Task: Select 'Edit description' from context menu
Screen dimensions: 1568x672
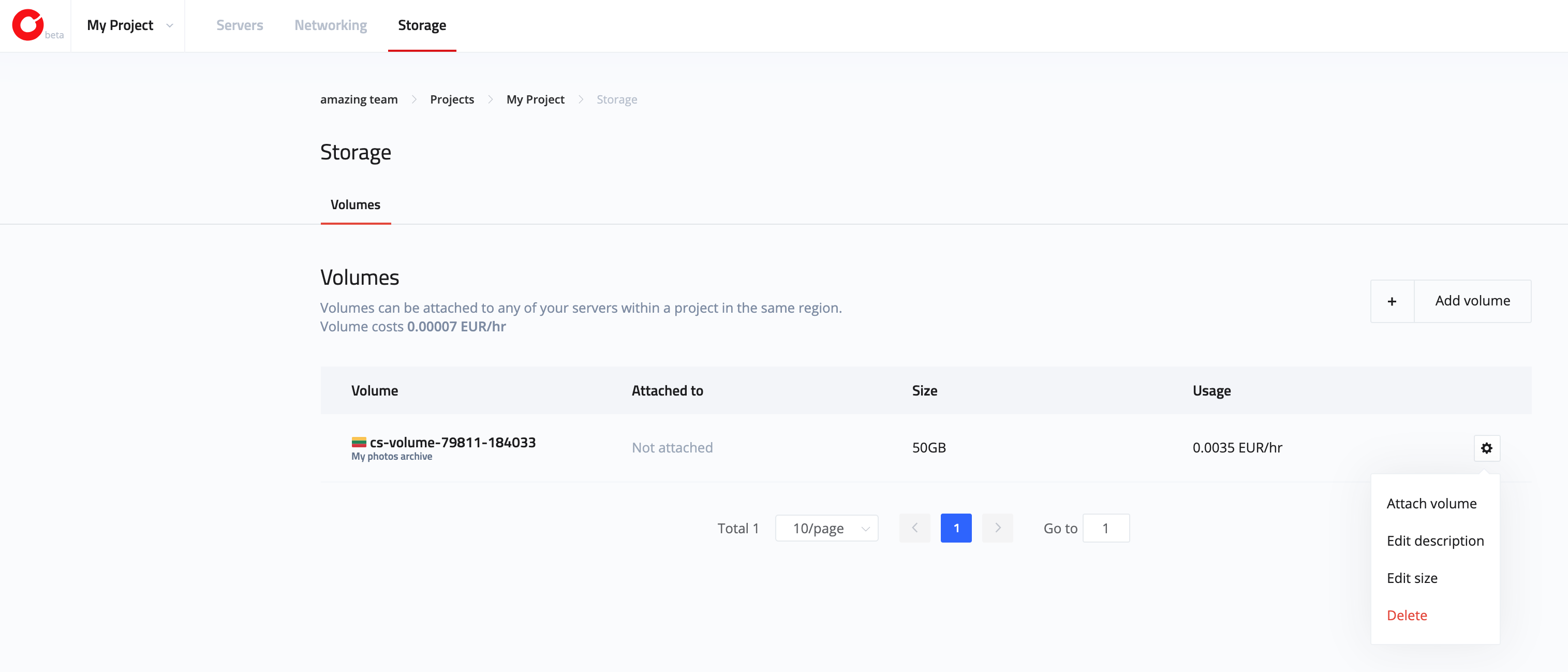Action: coord(1435,540)
